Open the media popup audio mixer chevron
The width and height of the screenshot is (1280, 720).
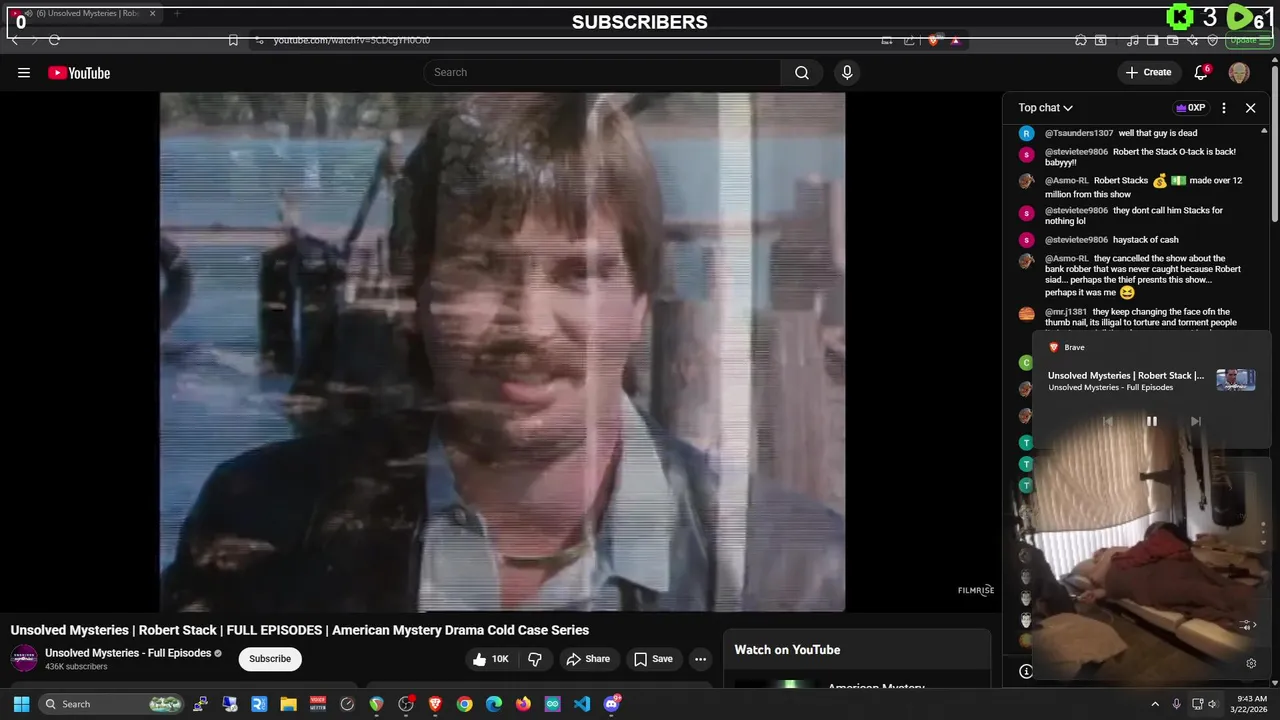coord(1247,625)
